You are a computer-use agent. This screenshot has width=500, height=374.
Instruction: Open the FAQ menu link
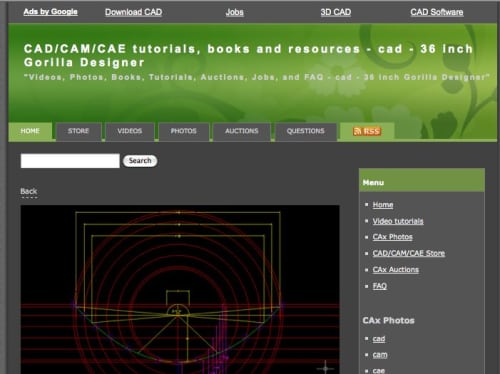tap(380, 286)
